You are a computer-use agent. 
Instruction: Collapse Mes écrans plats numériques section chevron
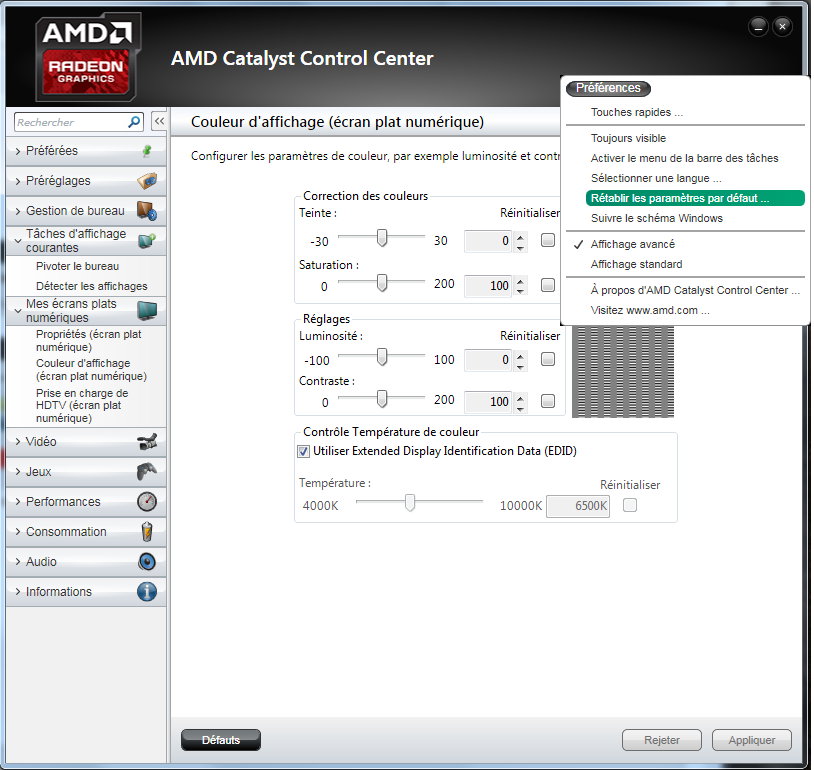[18, 310]
